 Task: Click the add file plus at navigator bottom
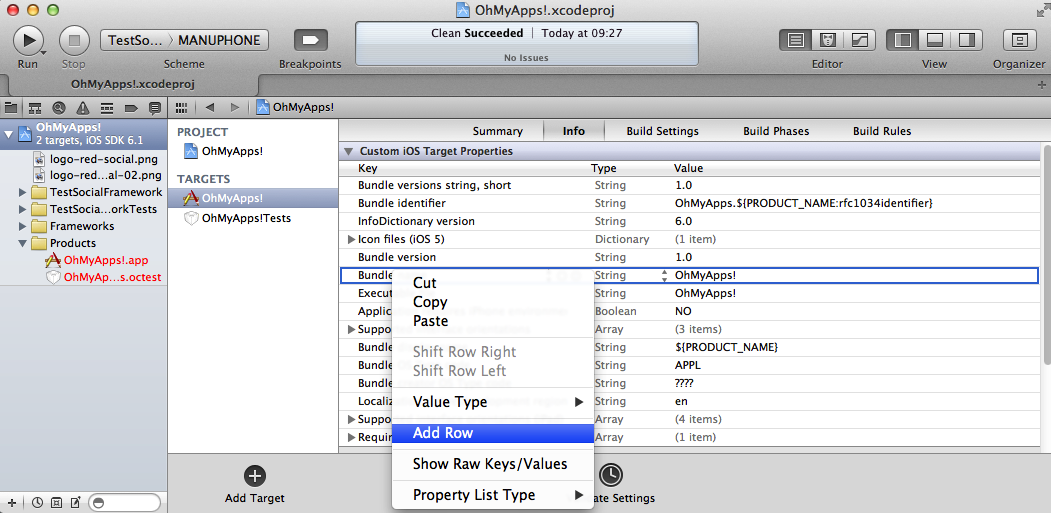[11, 502]
